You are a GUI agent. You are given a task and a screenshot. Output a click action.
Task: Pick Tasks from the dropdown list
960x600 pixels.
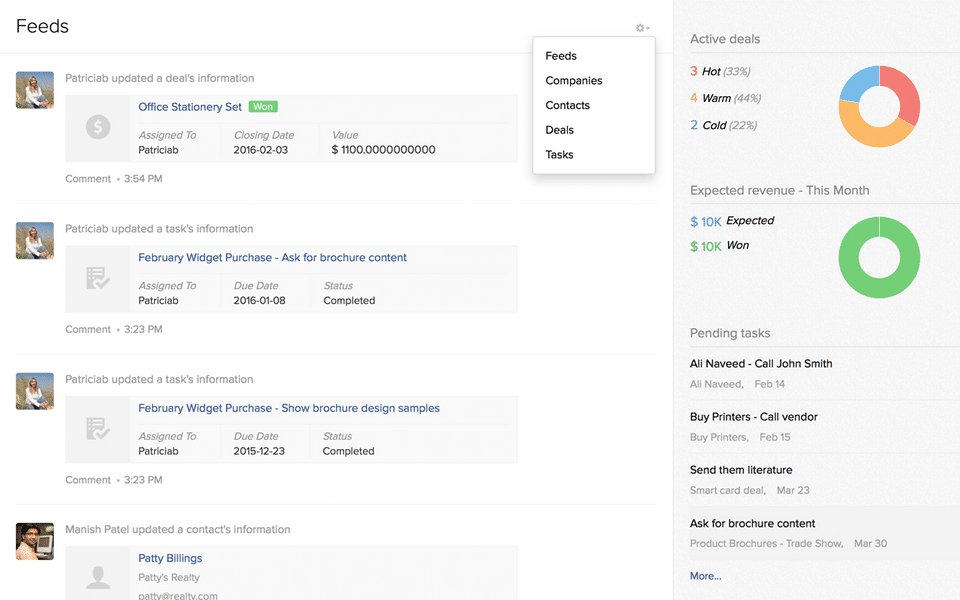560,155
